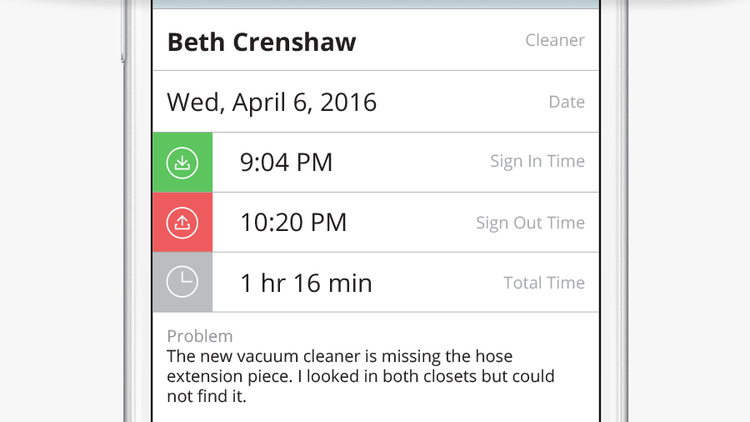Viewport: 750px width, 422px height.
Task: Tap the Total Time label
Action: [544, 283]
